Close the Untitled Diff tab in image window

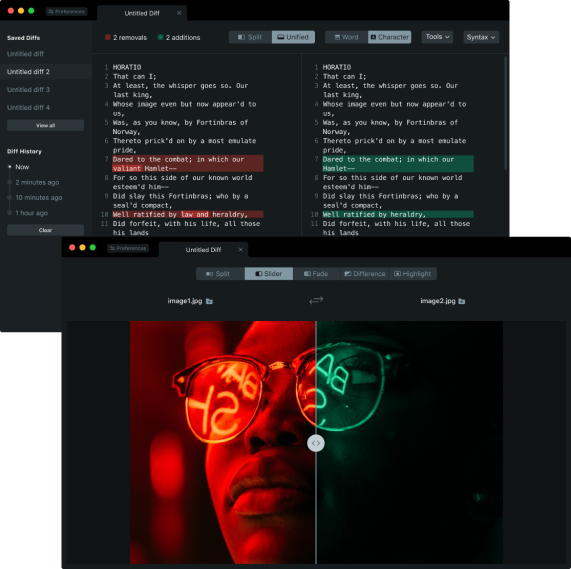240,250
